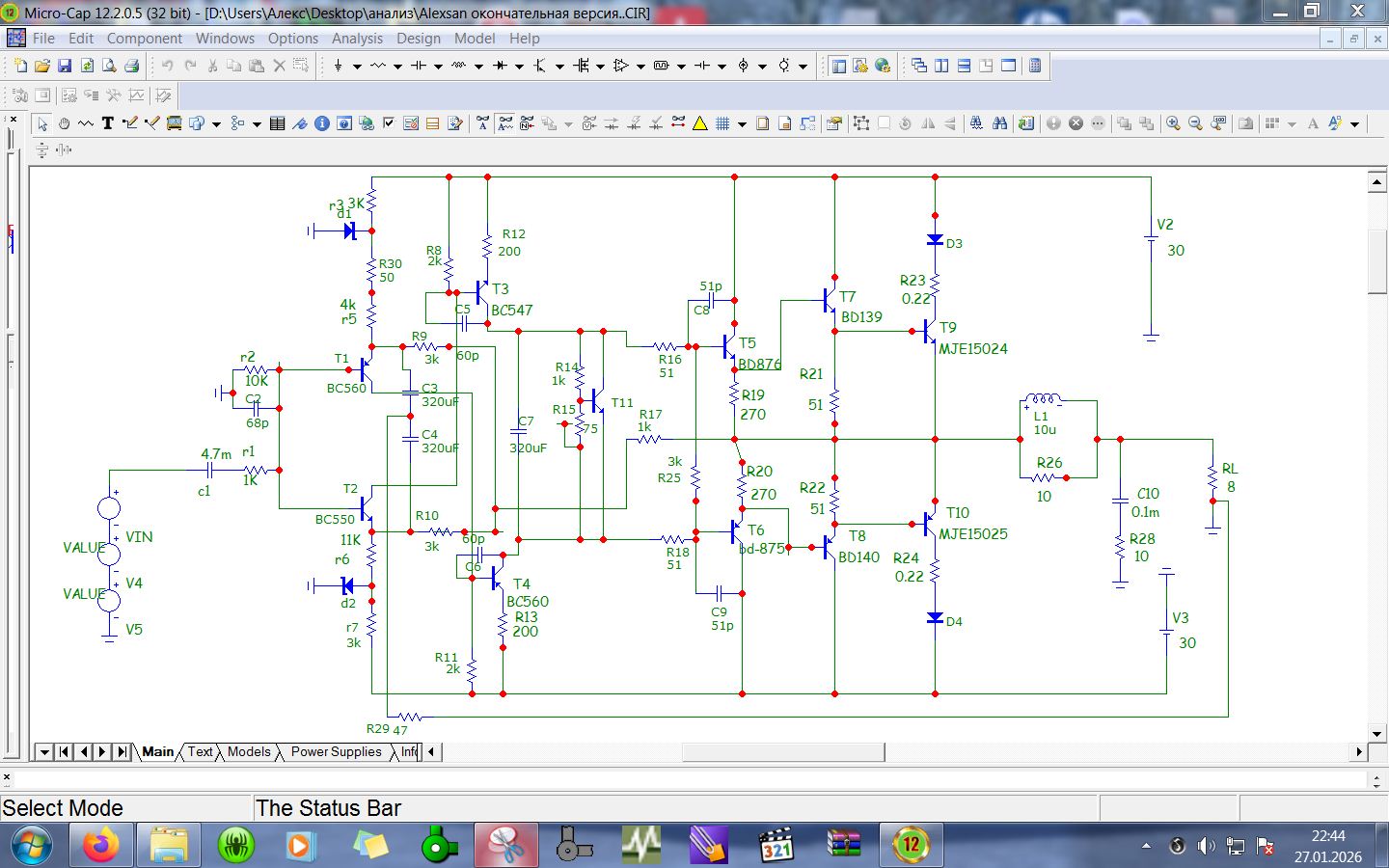Open the page list dropdown arrow

coord(44,752)
